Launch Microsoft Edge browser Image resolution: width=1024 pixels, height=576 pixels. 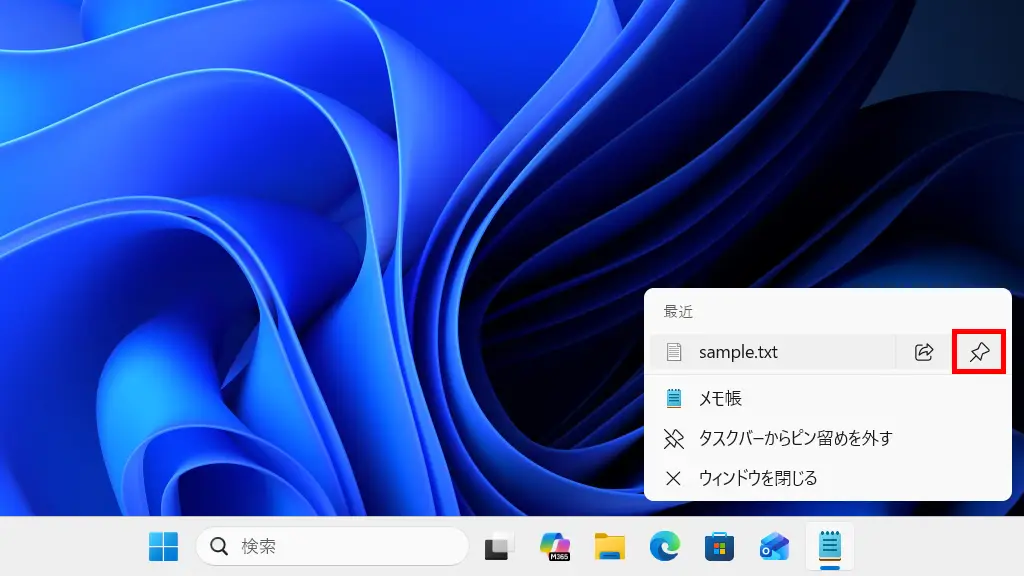[x=664, y=546]
